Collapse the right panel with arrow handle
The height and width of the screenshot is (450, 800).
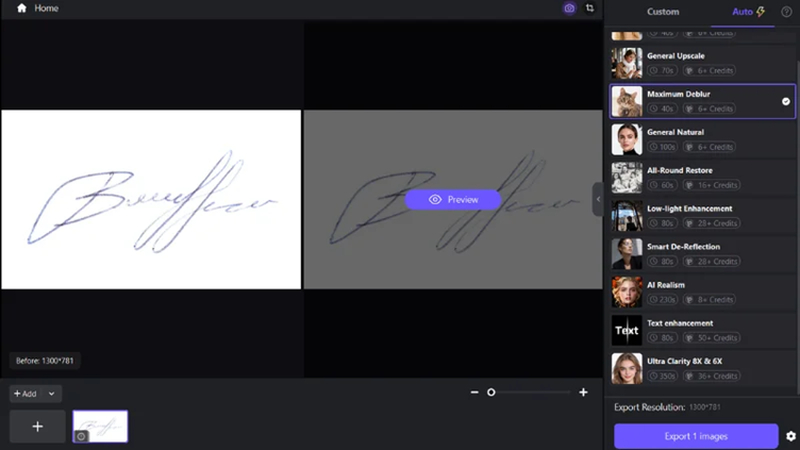click(598, 199)
